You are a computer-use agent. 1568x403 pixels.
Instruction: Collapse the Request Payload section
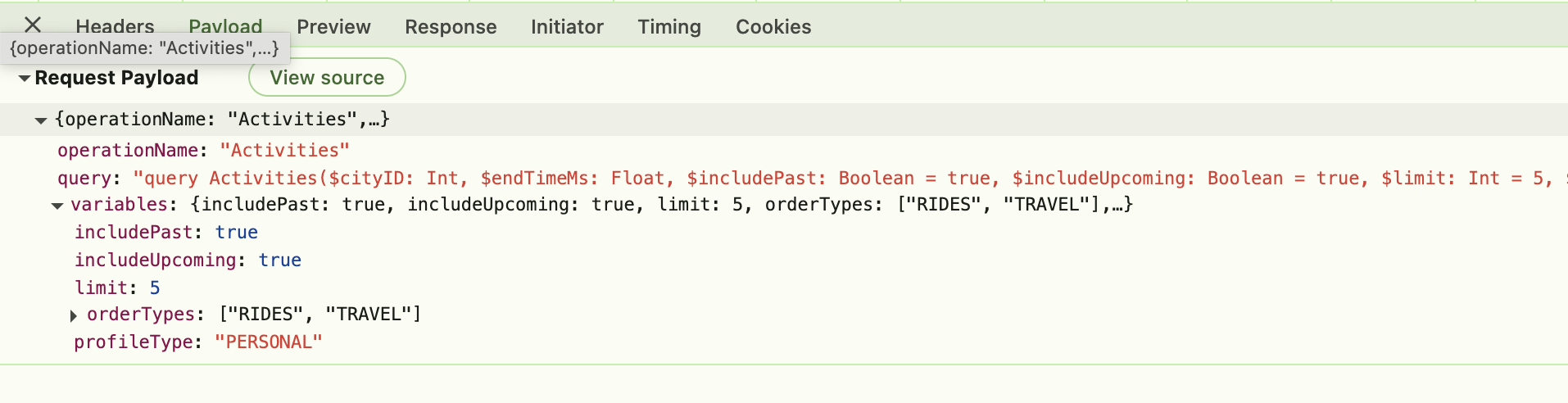coord(25,79)
